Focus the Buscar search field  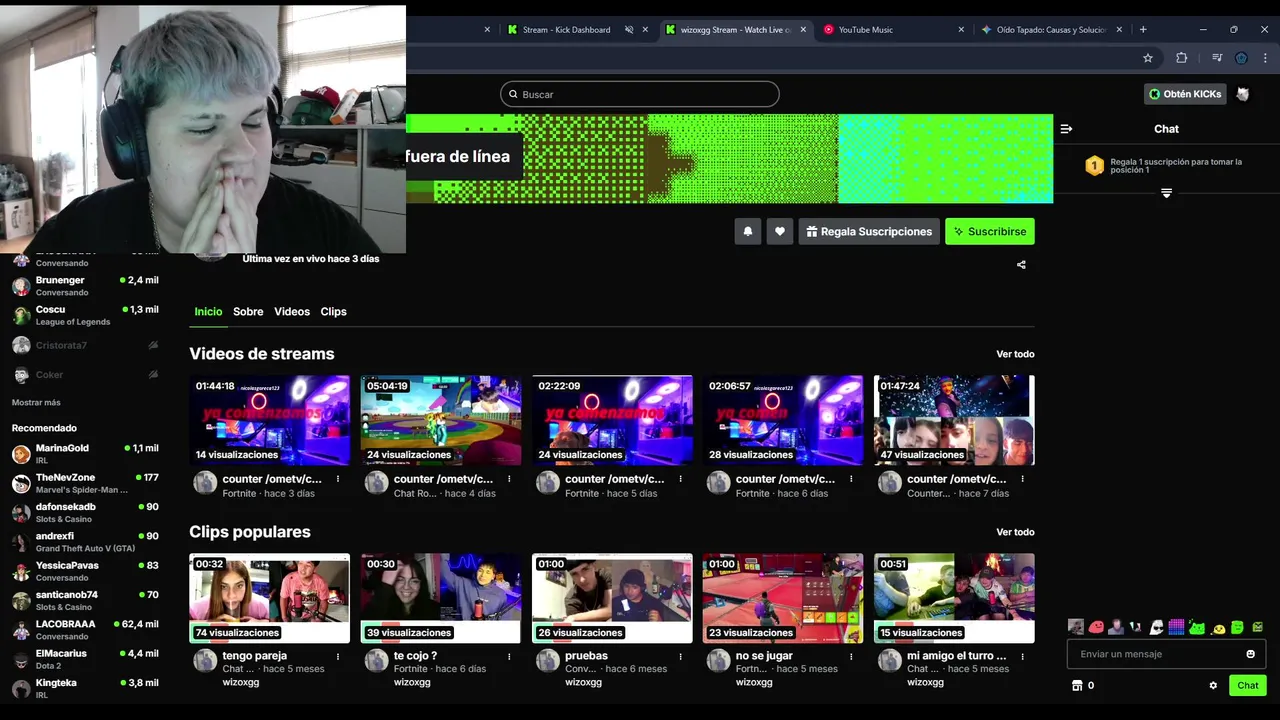tap(640, 94)
